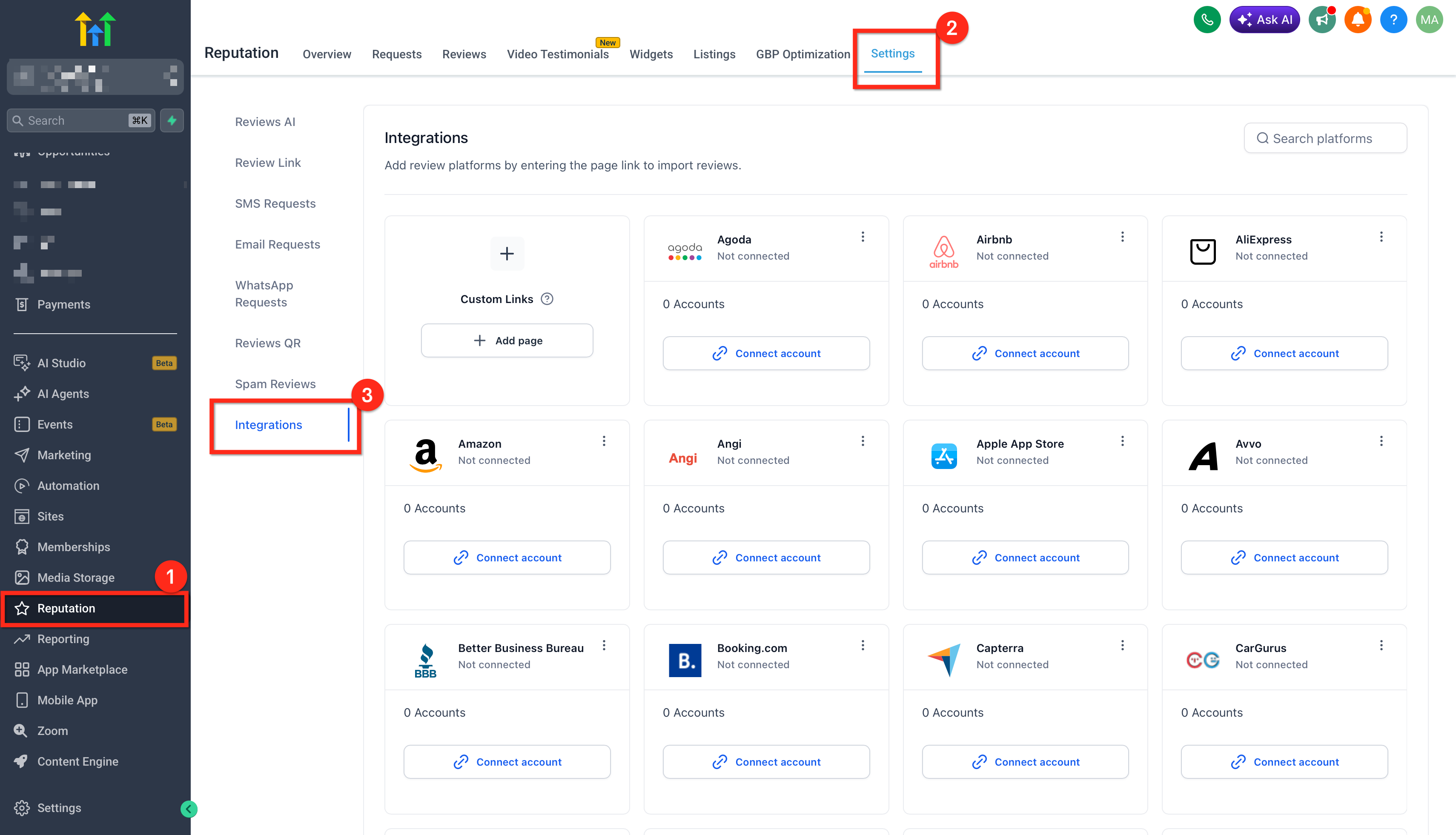Click the Custom Links plus tile

coord(507,254)
